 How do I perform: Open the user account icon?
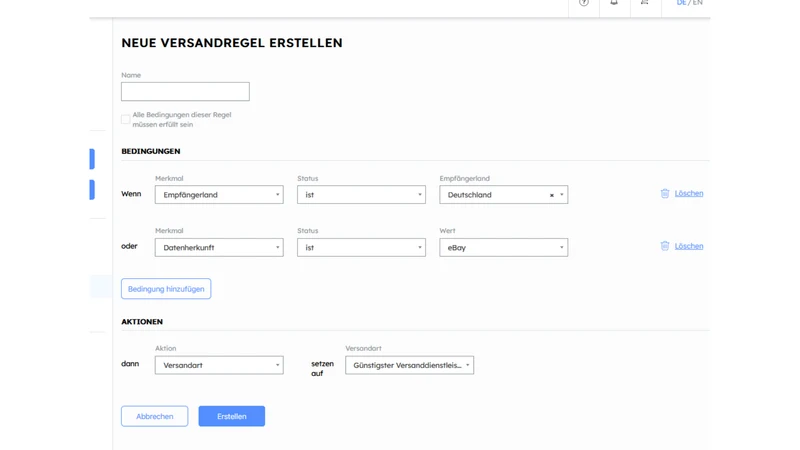coord(645,2)
